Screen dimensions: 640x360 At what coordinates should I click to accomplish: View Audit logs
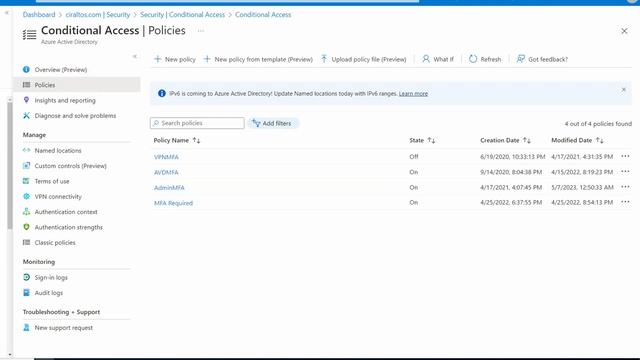[x=49, y=293]
